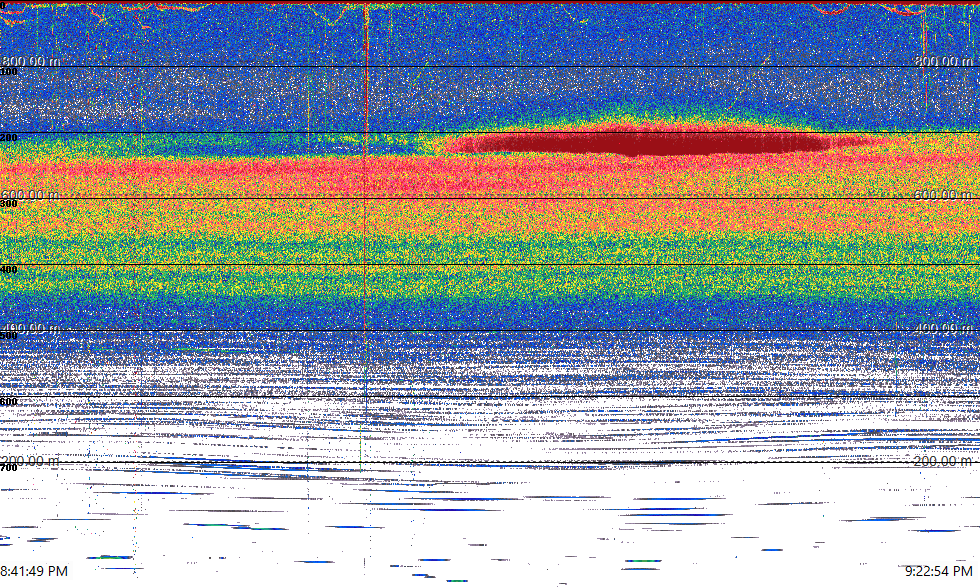980x588 pixels.
Task: Select the 300 depth grid label
Action: 9,204
